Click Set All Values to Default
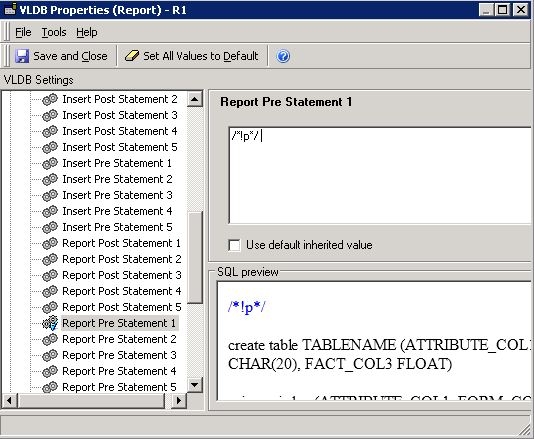The width and height of the screenshot is (534, 439). point(191,56)
